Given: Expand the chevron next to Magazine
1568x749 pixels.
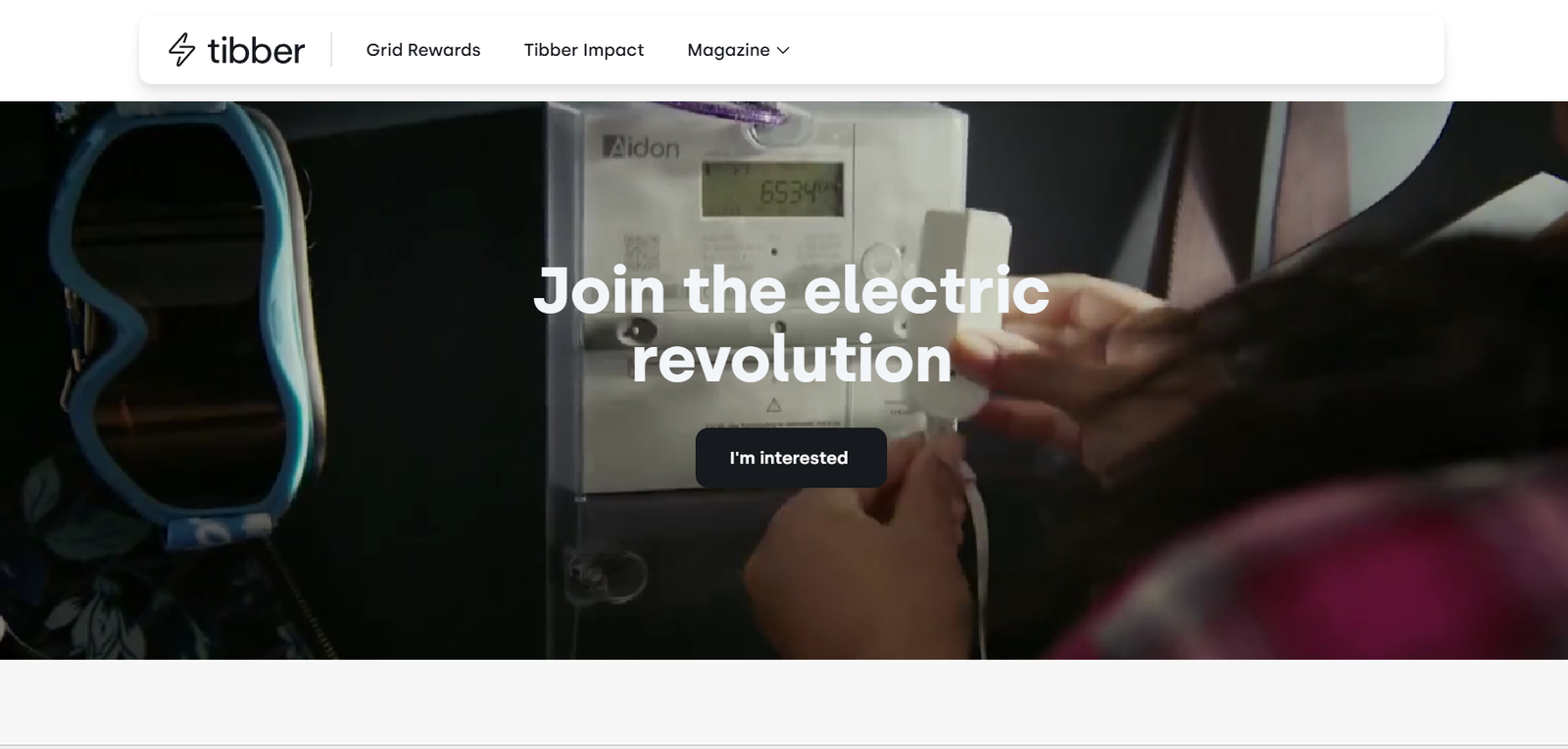Looking at the screenshot, I should (783, 50).
